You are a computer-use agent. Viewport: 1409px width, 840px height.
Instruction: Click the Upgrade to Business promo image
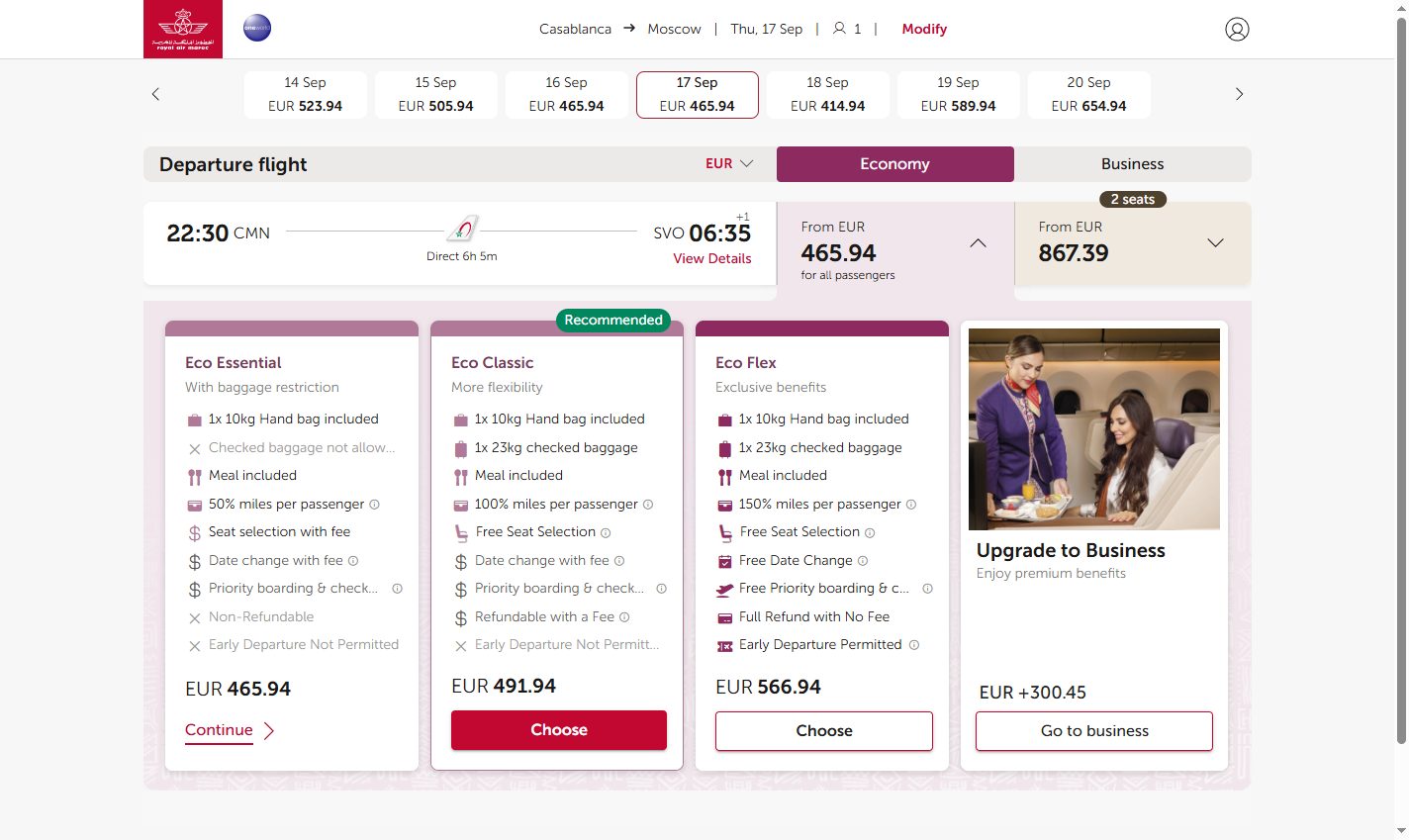tap(1094, 429)
